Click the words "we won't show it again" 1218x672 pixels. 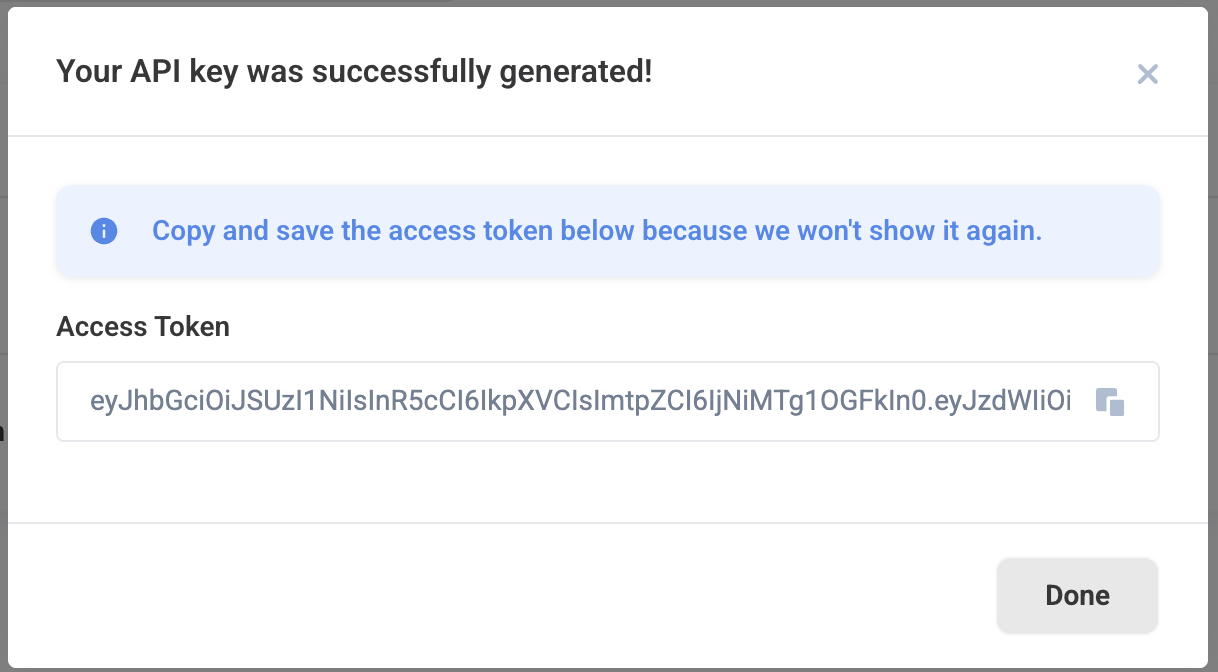[900, 231]
